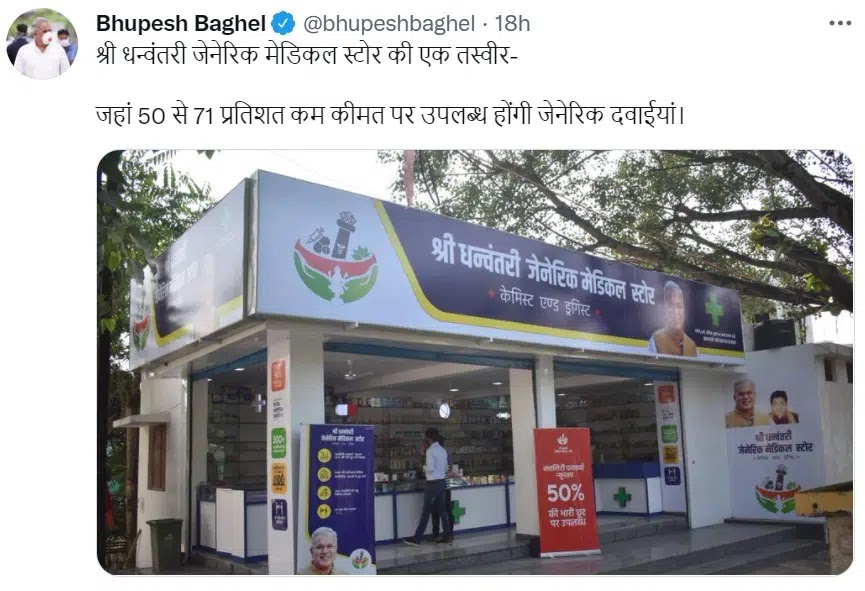Click portrait at right end of signboard

673,318
